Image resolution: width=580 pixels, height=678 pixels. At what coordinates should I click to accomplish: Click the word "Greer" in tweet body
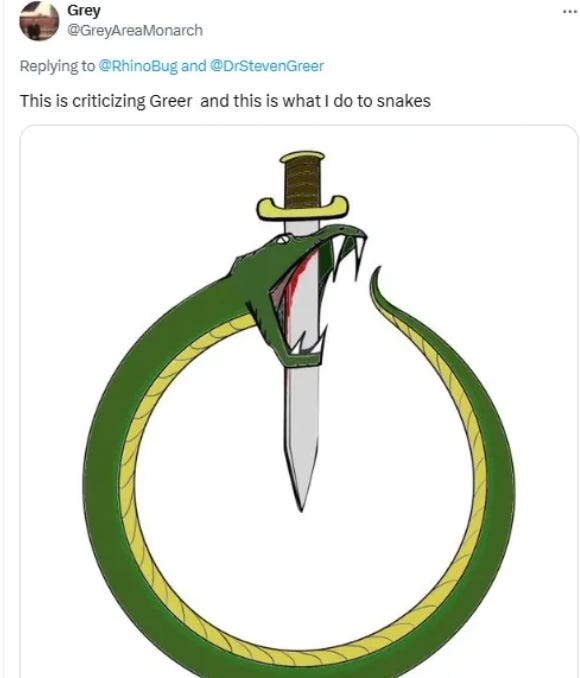(170, 101)
